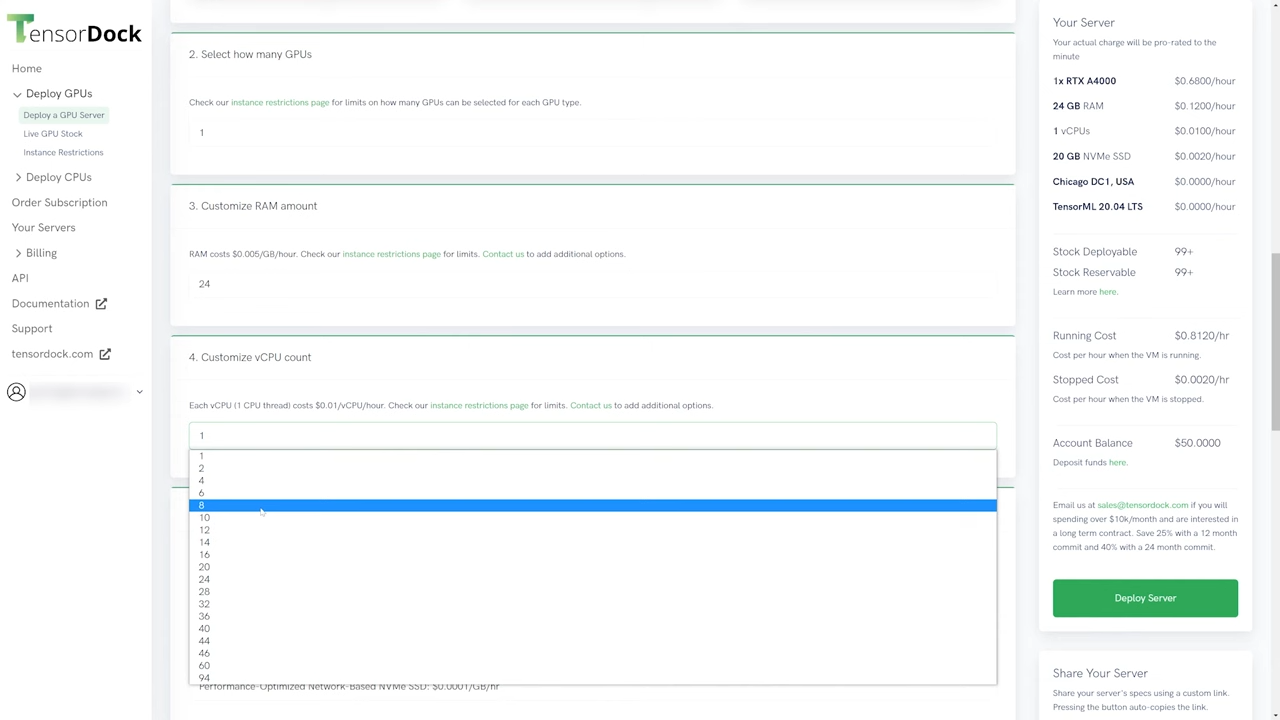Screen dimensions: 1280x720
Task: Select 10 vCPUs from the open list
Action: point(592,518)
